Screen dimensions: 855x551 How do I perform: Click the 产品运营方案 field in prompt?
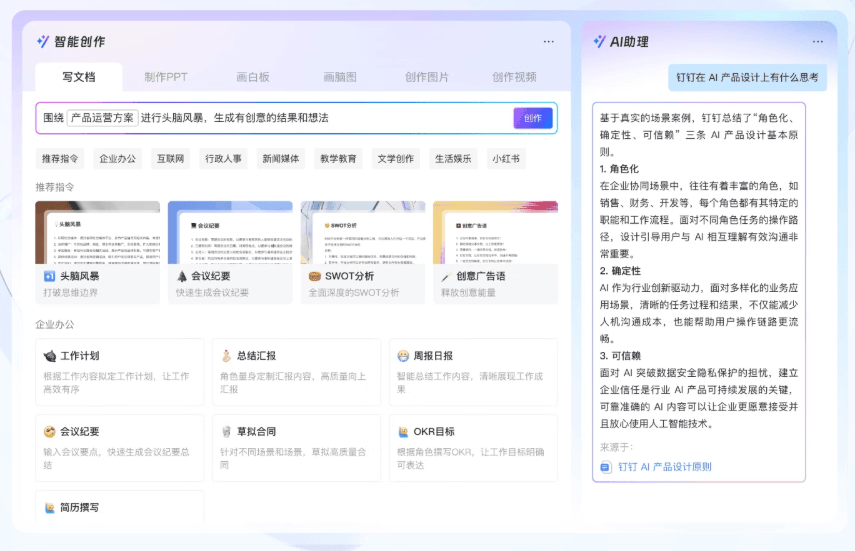[x=103, y=118]
